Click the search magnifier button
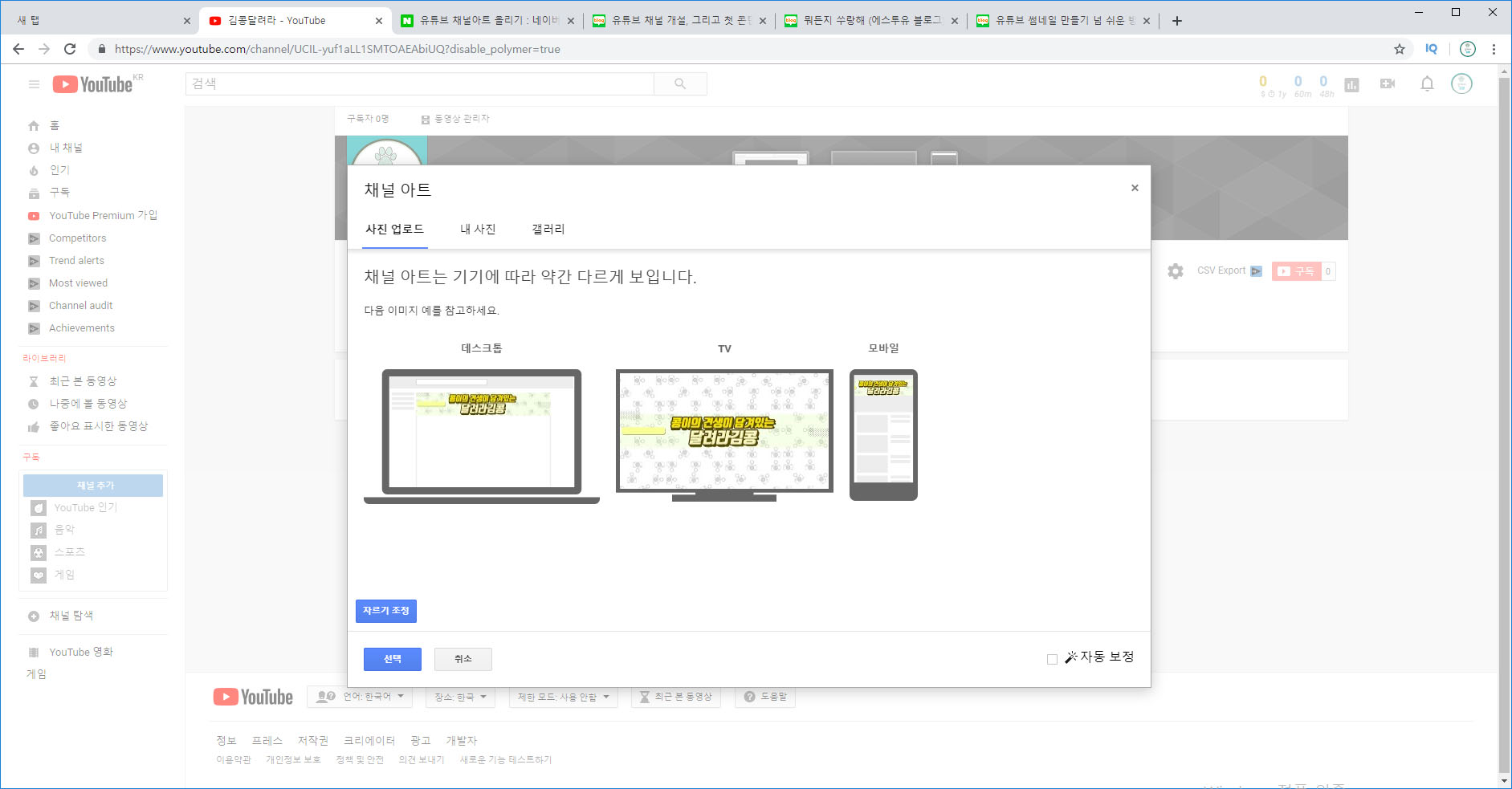Viewport: 1512px width, 789px height. click(x=680, y=83)
